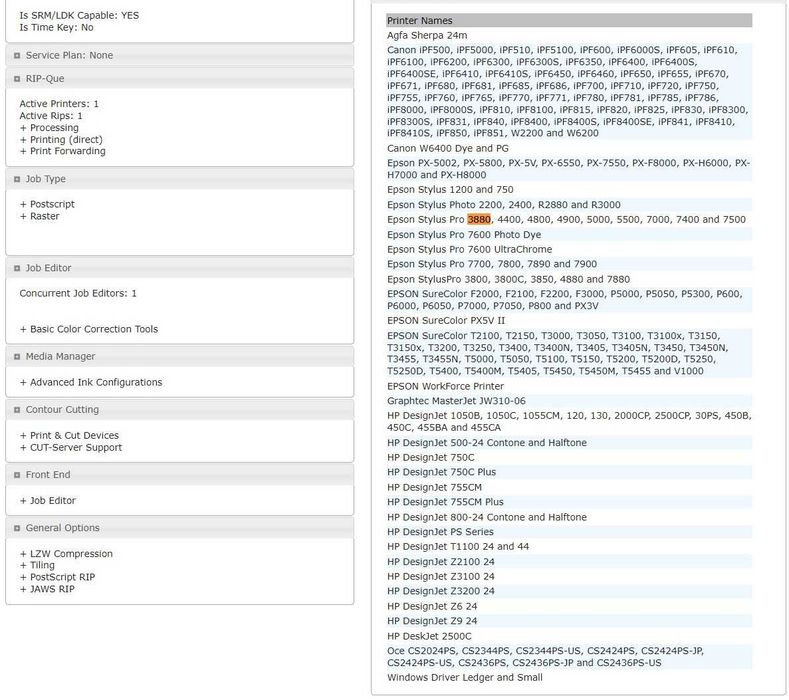Screen dimensions: 789x700
Task: Click the + JAWS RIP option
Action: tap(47, 589)
